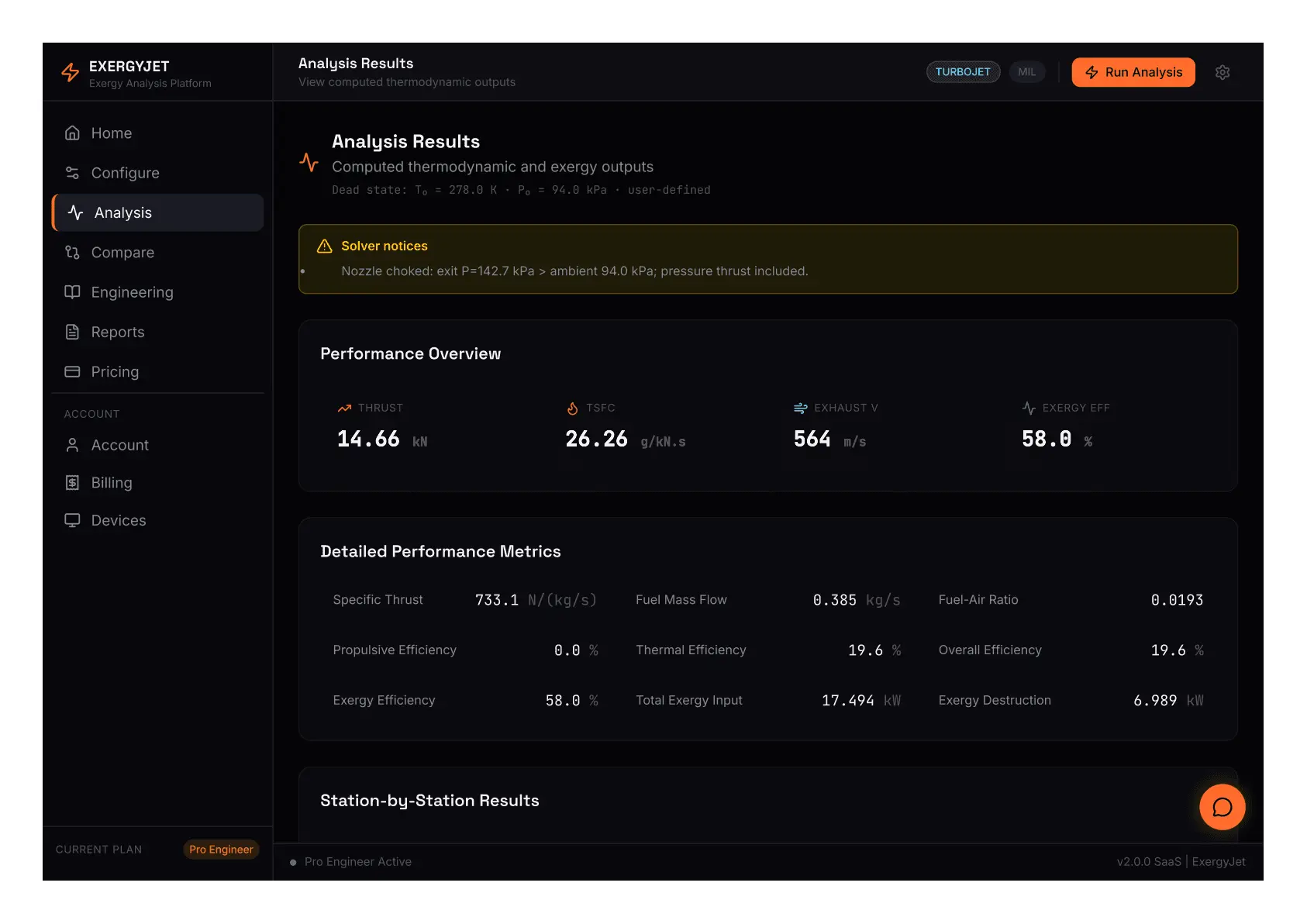1307x924 pixels.
Task: Click the 26.26 TSFC value
Action: pos(596,440)
